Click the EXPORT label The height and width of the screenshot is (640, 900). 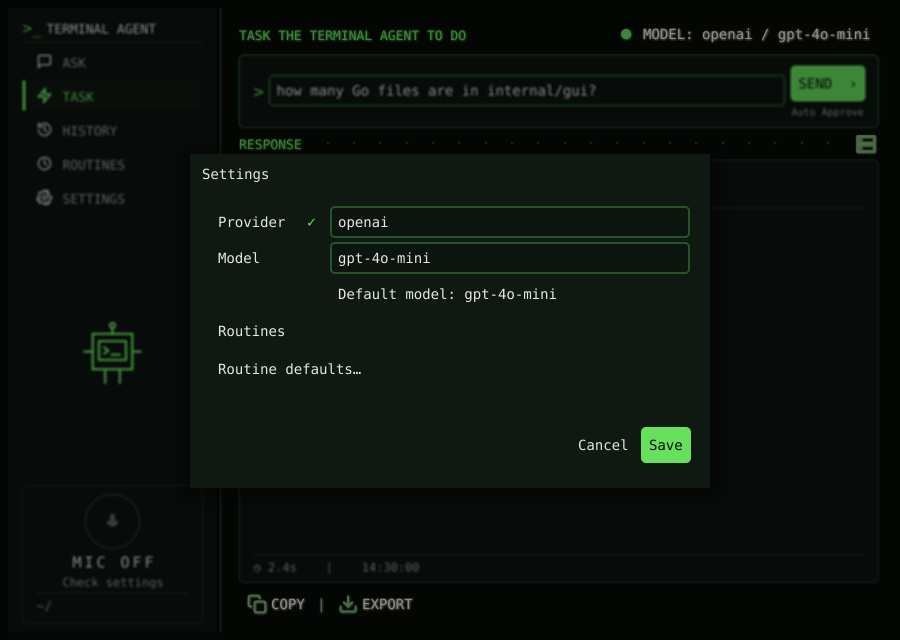coord(387,604)
